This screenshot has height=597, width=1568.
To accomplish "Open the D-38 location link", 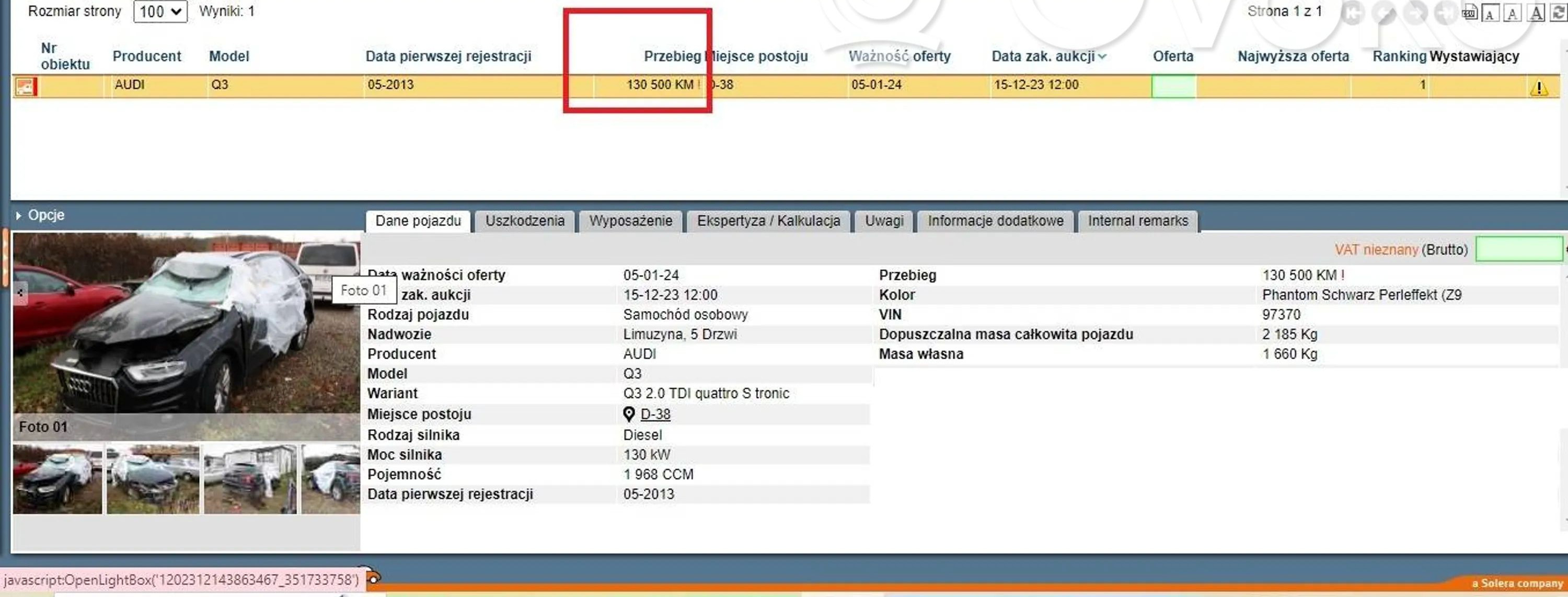I will (655, 414).
